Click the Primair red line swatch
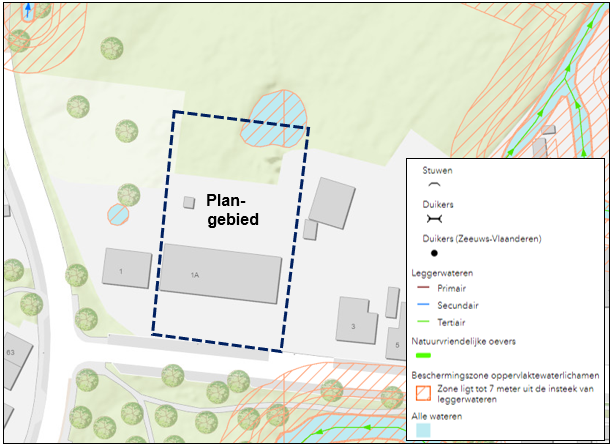 tap(423, 288)
